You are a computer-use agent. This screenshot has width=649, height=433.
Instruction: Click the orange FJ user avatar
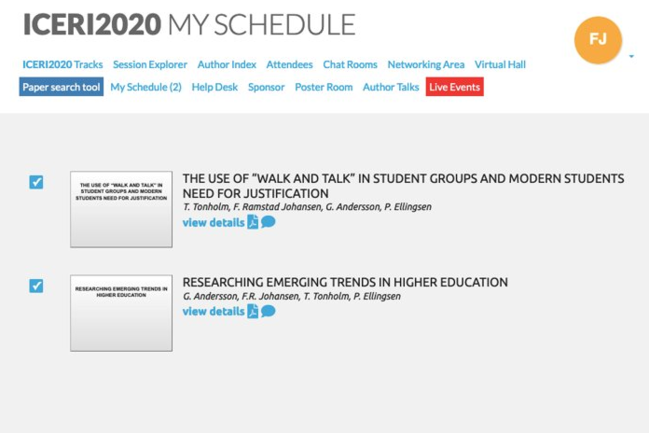click(598, 40)
